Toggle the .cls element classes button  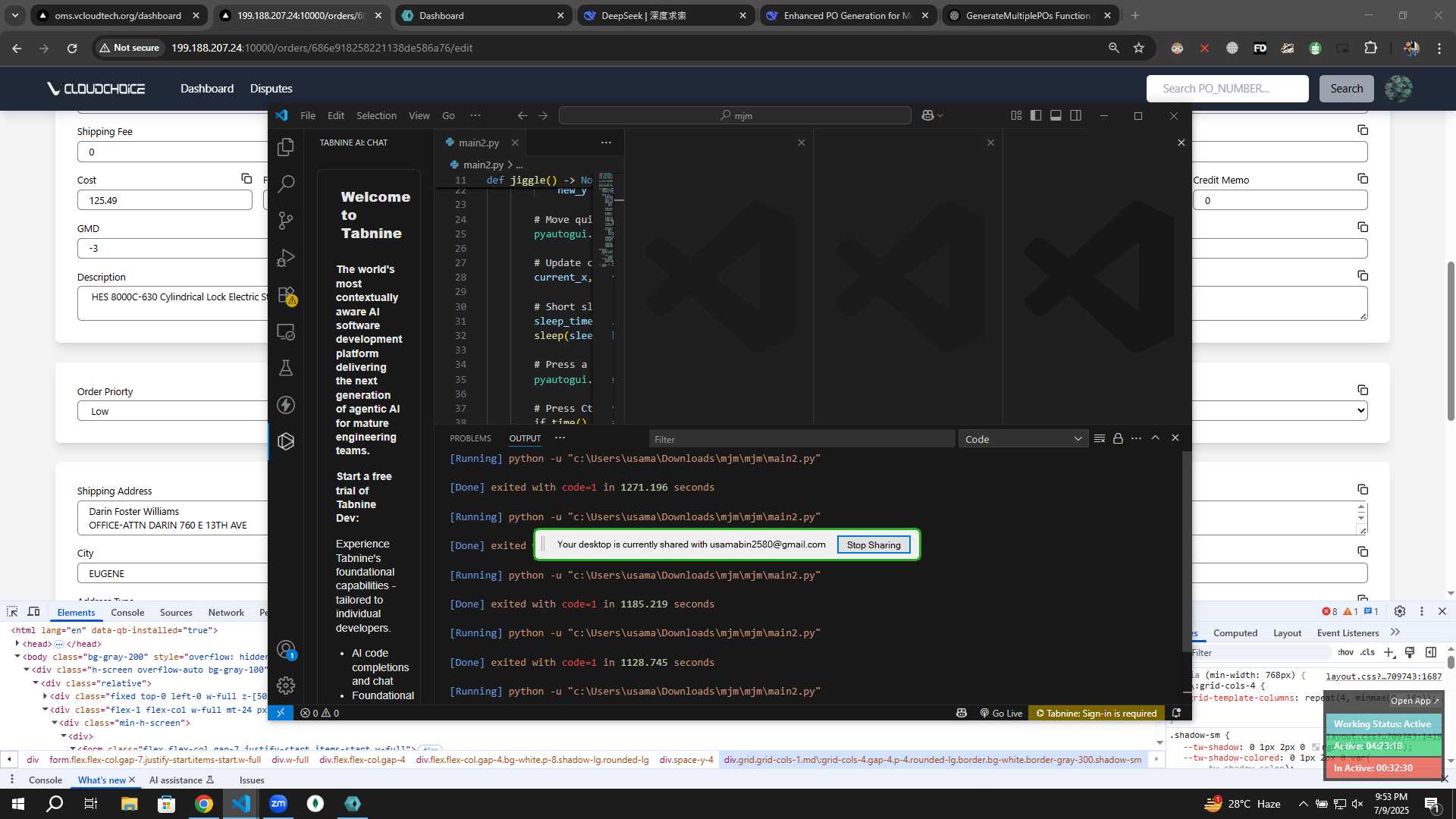click(x=1367, y=652)
